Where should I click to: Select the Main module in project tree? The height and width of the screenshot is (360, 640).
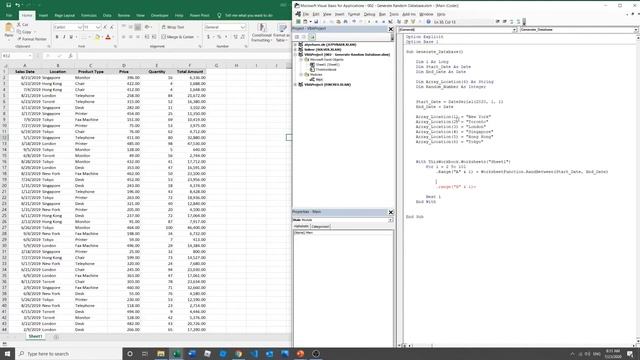(x=319, y=79)
